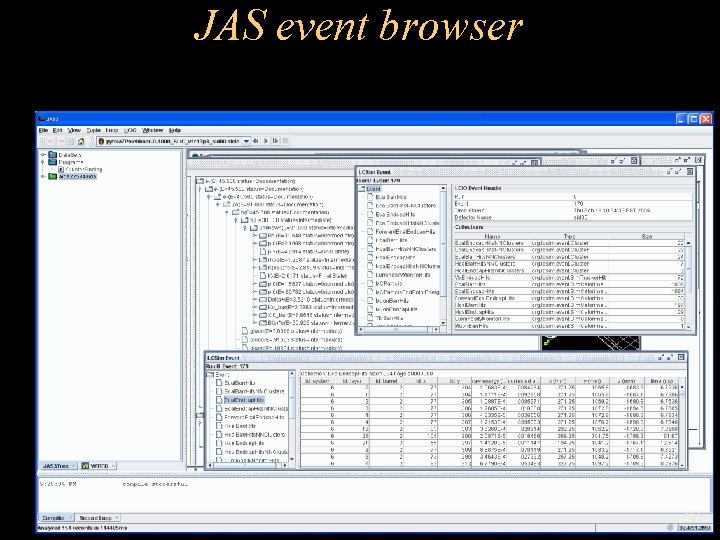Click the Home icon in the toolbar
This screenshot has height=540, width=720.
(x=81, y=141)
